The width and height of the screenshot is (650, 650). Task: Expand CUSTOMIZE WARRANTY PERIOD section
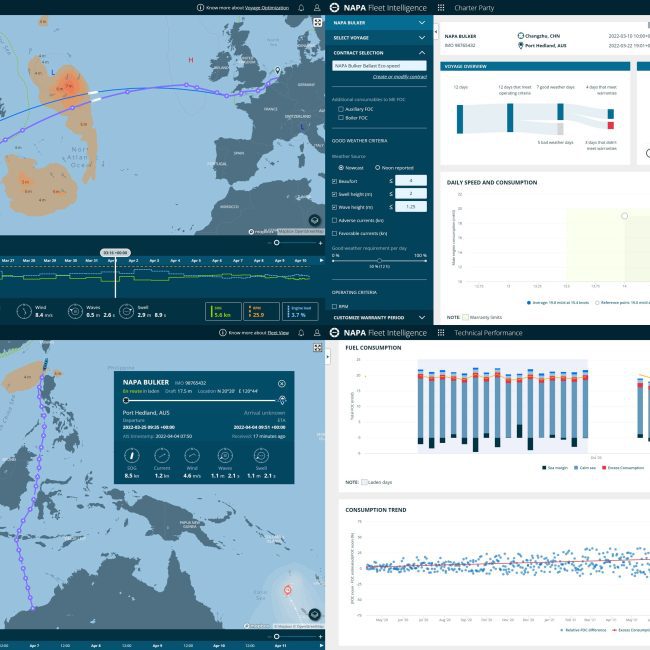click(x=379, y=318)
